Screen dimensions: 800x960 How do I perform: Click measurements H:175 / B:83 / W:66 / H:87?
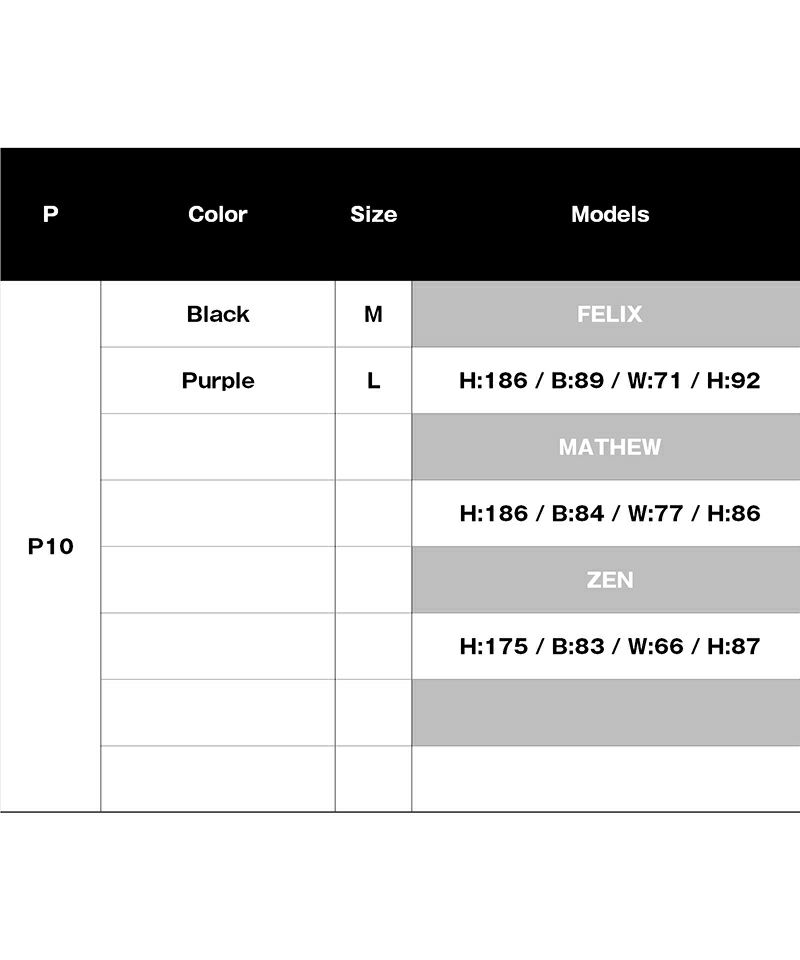[609, 646]
